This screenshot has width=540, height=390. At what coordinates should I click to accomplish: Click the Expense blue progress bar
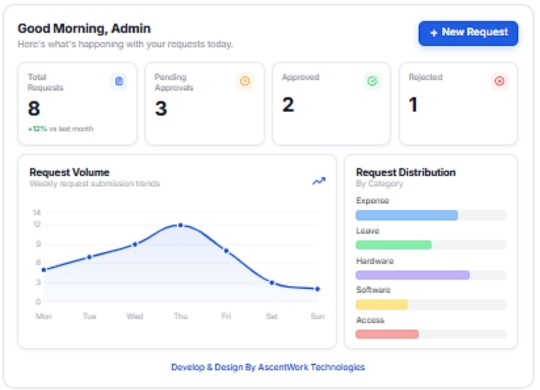pos(407,215)
